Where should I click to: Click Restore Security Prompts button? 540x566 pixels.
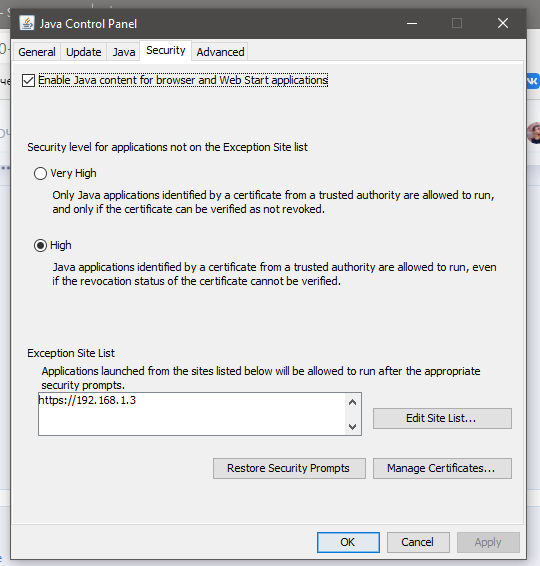coord(289,468)
